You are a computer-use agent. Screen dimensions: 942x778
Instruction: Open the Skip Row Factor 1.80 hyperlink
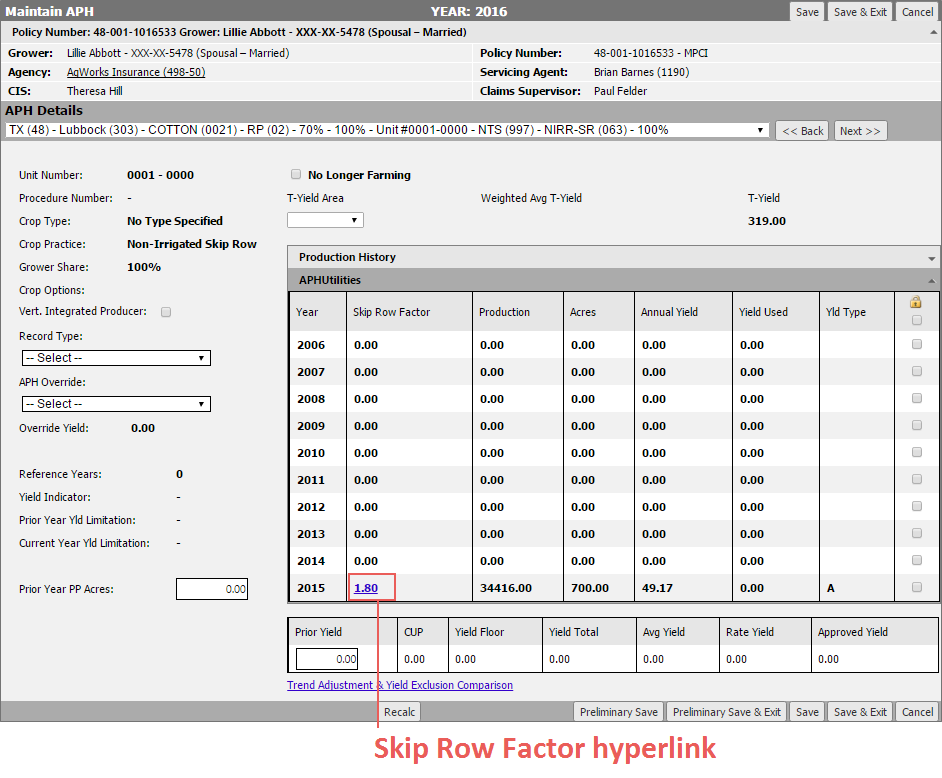click(365, 587)
